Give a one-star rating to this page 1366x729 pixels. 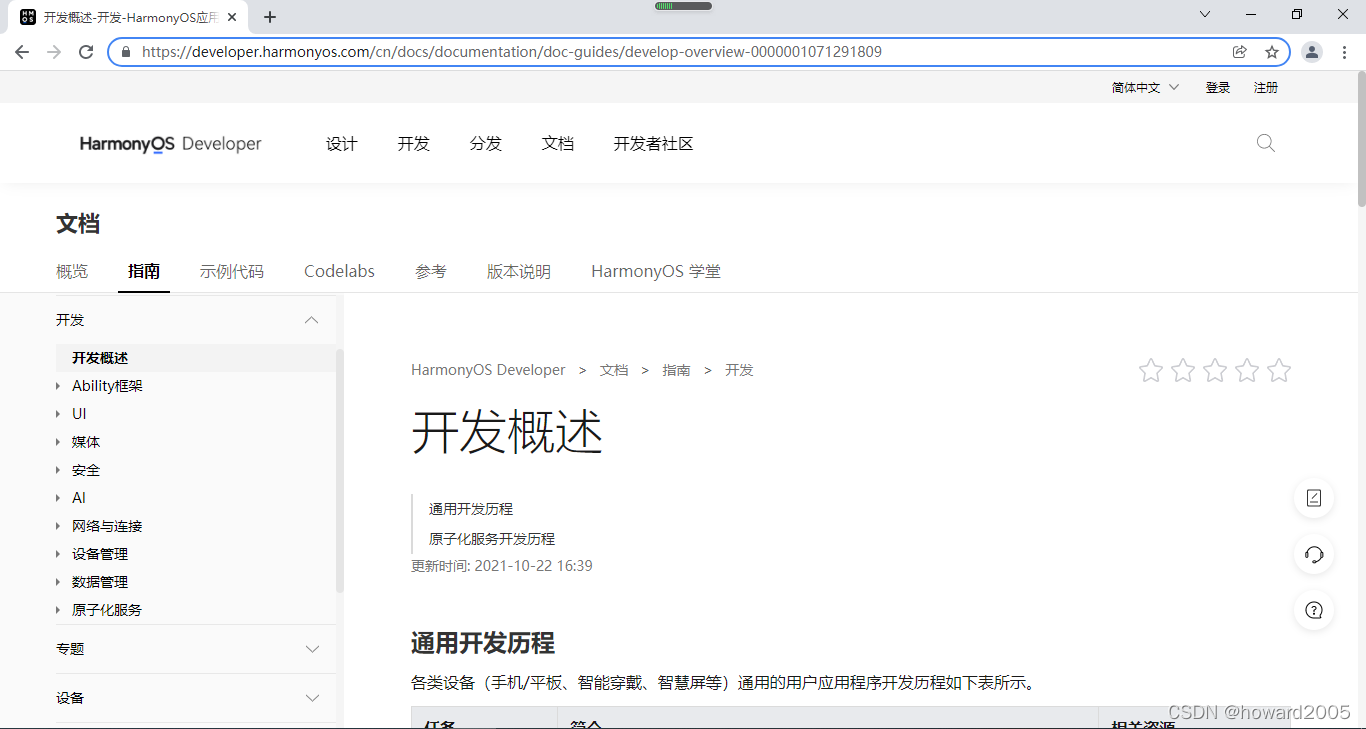click(x=1151, y=370)
